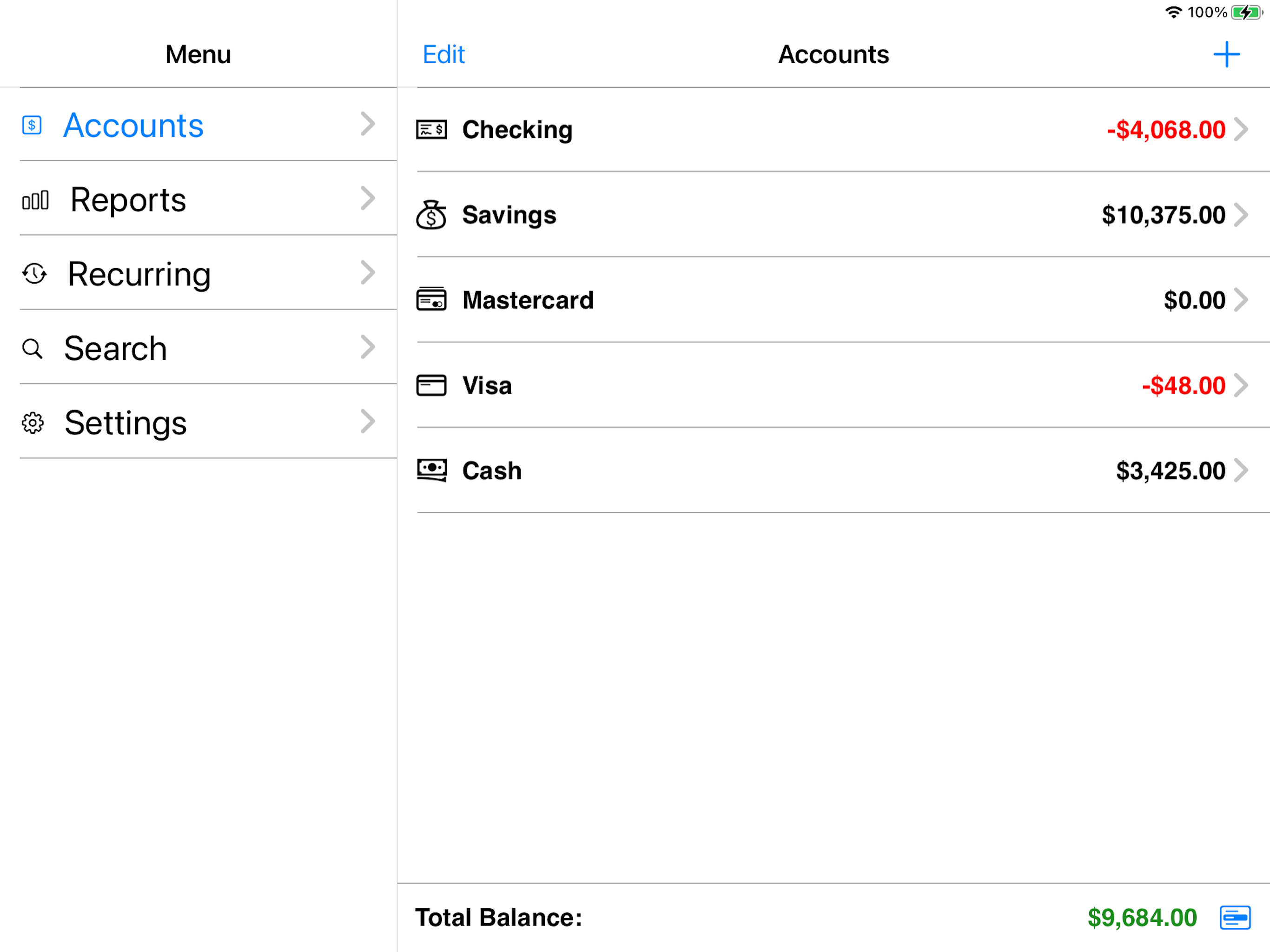The width and height of the screenshot is (1270, 952).
Task: Click the $3,425.00 Cash balance
Action: (1171, 471)
